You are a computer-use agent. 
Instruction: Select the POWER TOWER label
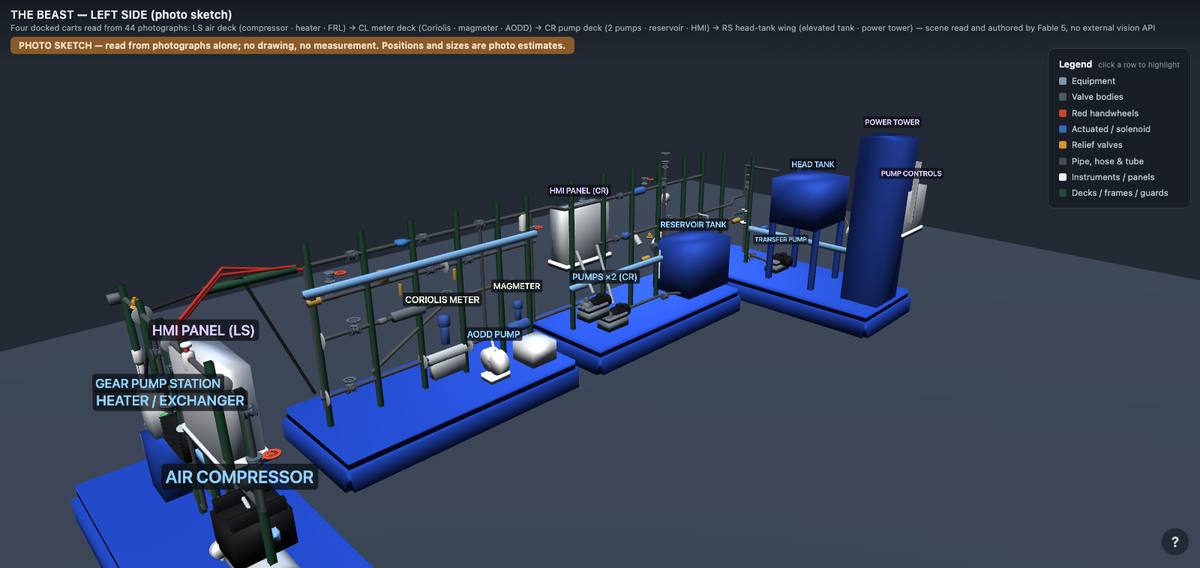point(892,122)
